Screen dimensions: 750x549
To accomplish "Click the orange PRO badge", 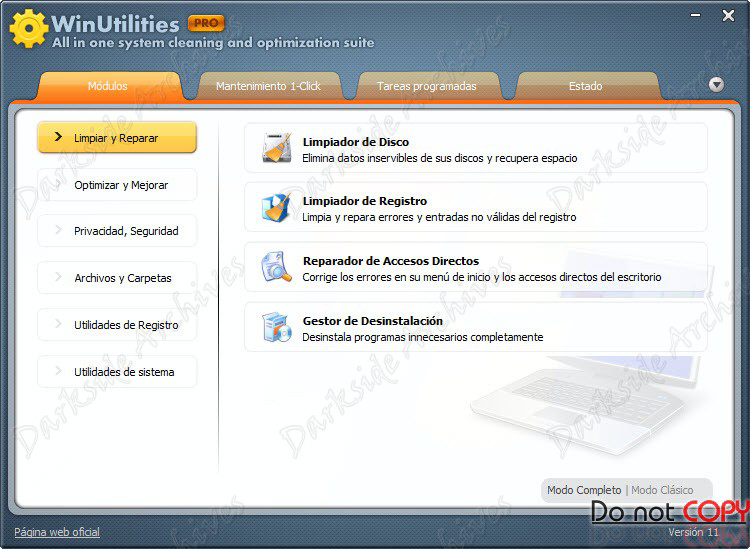I will coord(206,23).
